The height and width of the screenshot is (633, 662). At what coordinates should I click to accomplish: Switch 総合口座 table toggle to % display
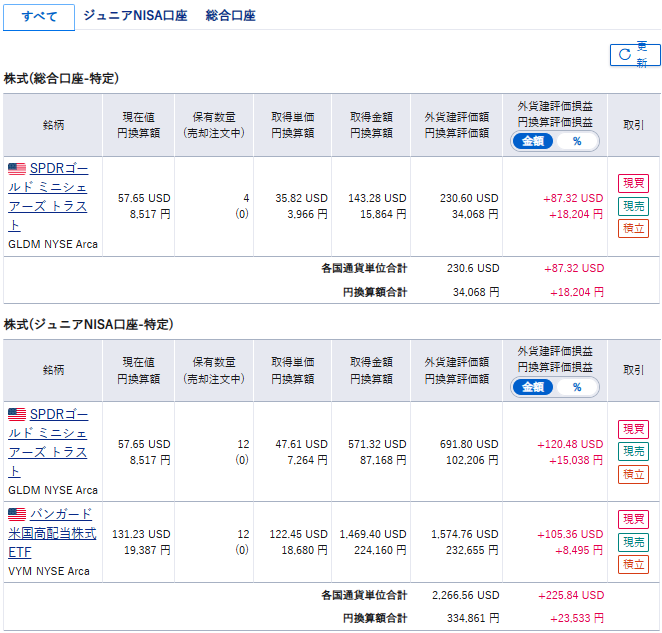pos(577,141)
